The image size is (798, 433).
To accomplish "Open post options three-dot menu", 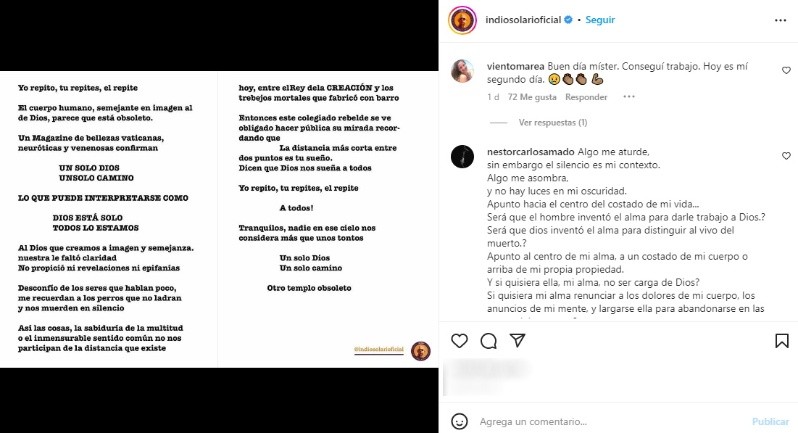I will pyautogui.click(x=780, y=20).
